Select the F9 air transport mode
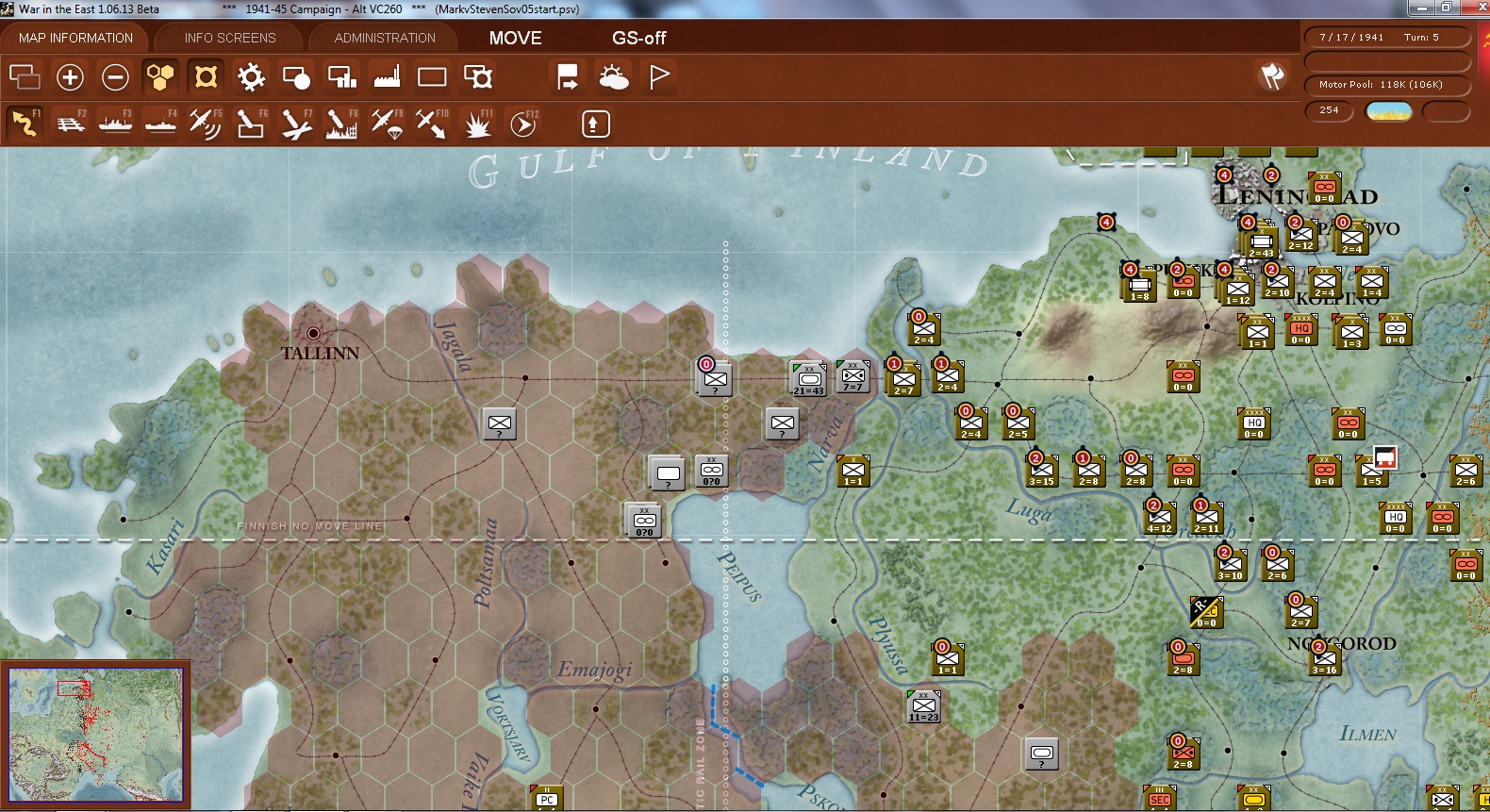The width and height of the screenshot is (1490, 812). coord(387,124)
